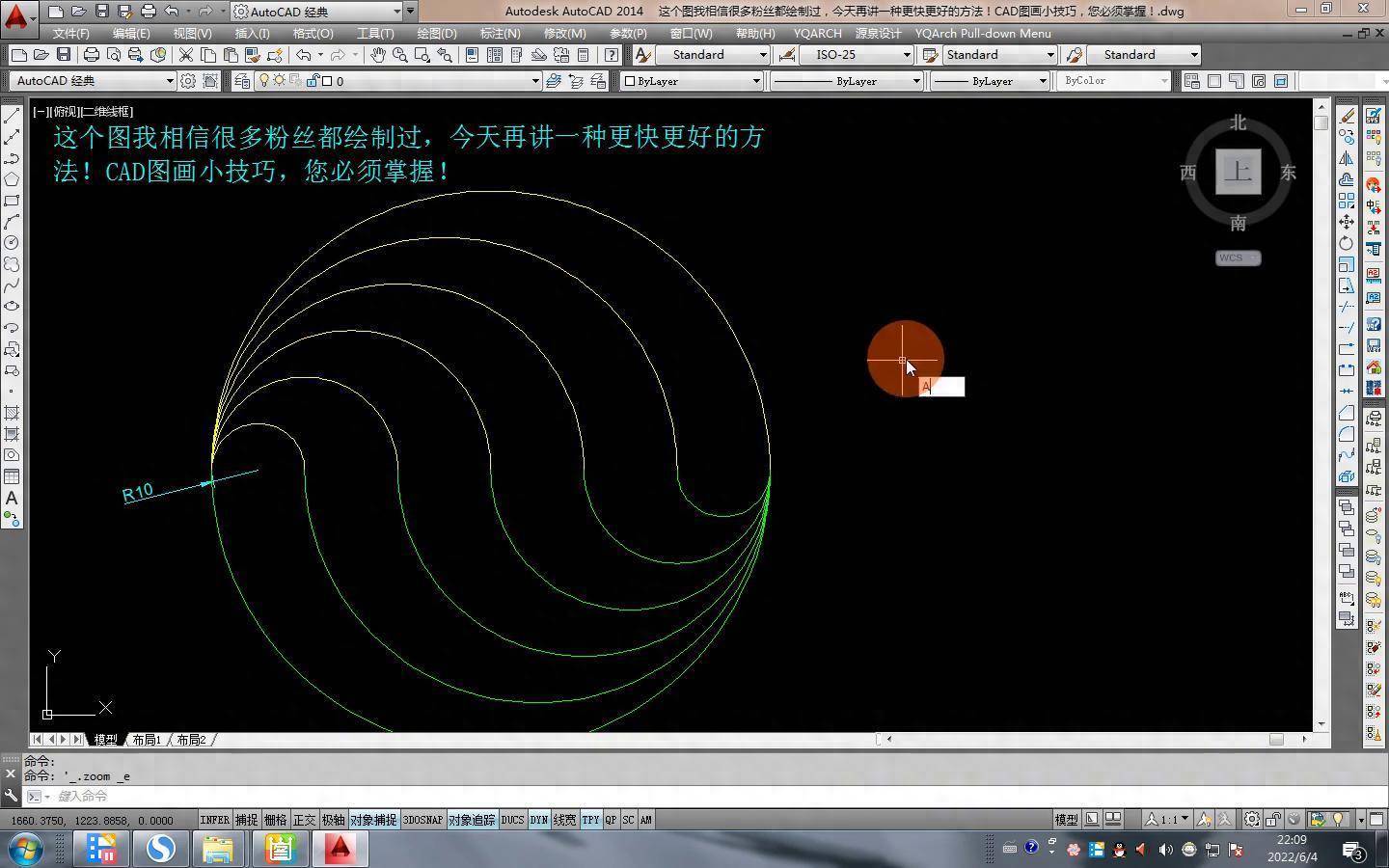Image resolution: width=1389 pixels, height=868 pixels.
Task: Open the 绘图(D) draw menu
Action: click(436, 33)
